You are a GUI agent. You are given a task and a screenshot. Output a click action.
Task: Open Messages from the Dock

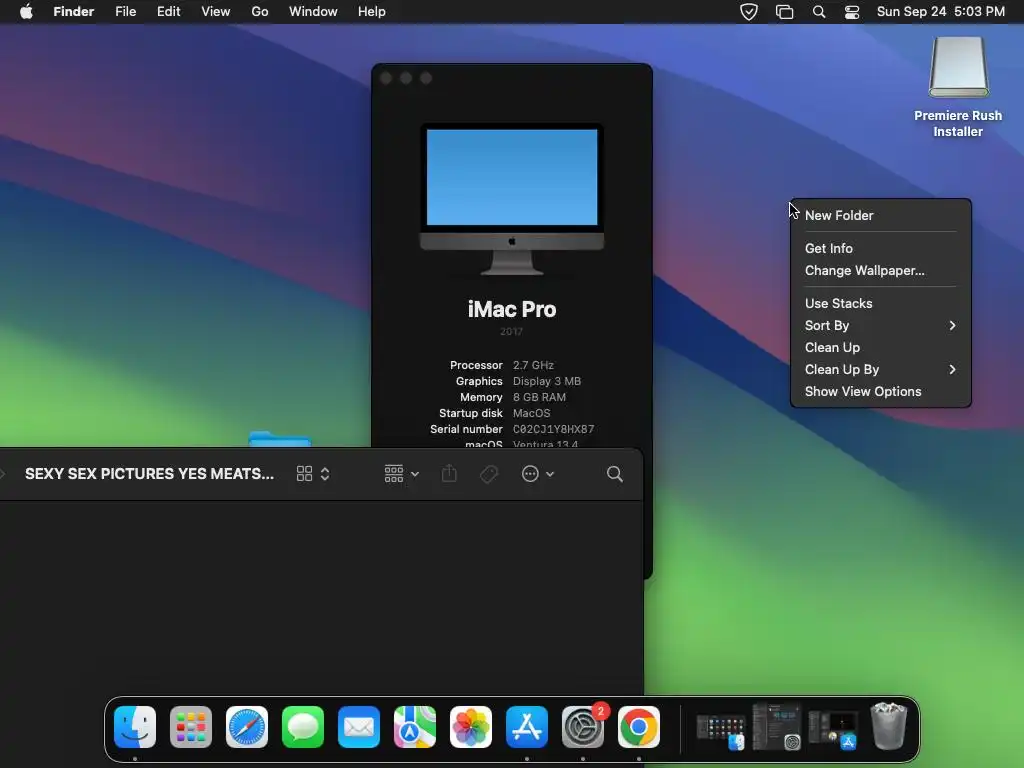click(x=303, y=727)
